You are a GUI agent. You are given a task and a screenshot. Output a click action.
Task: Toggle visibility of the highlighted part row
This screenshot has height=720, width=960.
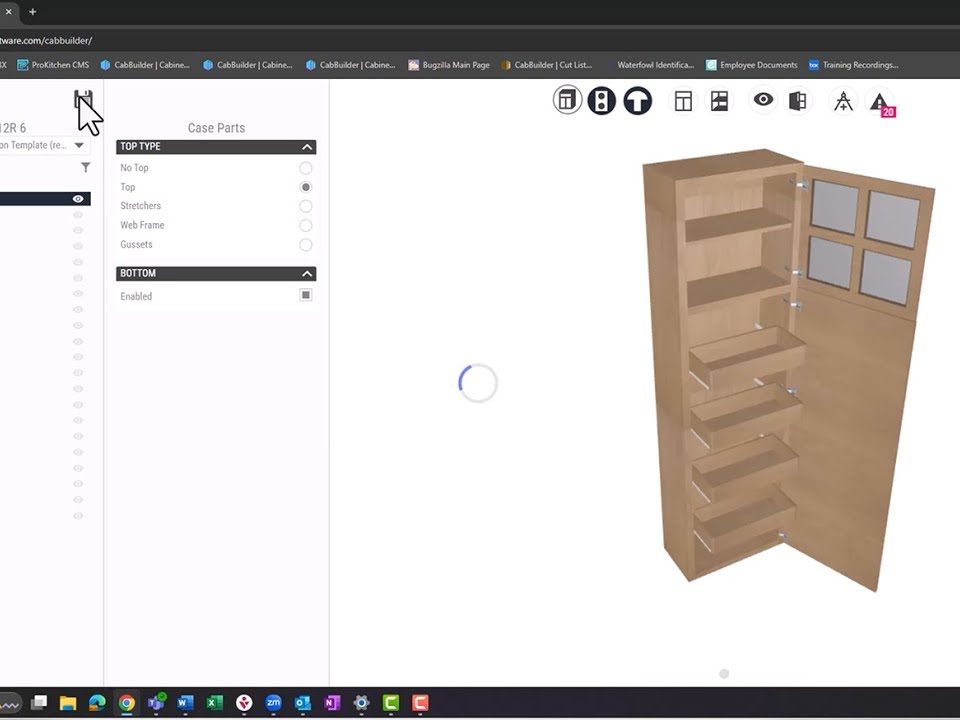click(x=77, y=198)
